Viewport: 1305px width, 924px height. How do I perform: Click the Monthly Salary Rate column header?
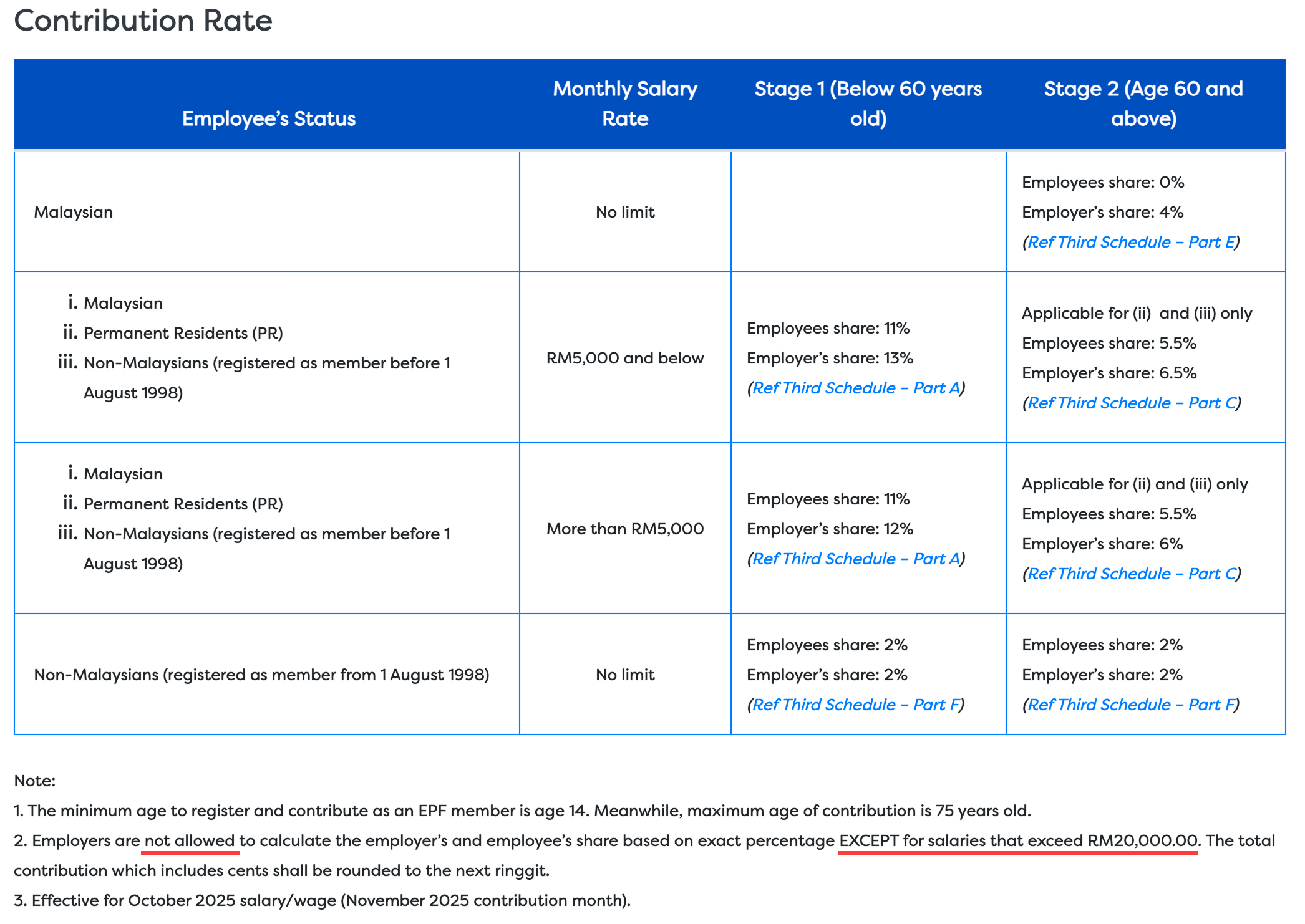click(x=625, y=104)
